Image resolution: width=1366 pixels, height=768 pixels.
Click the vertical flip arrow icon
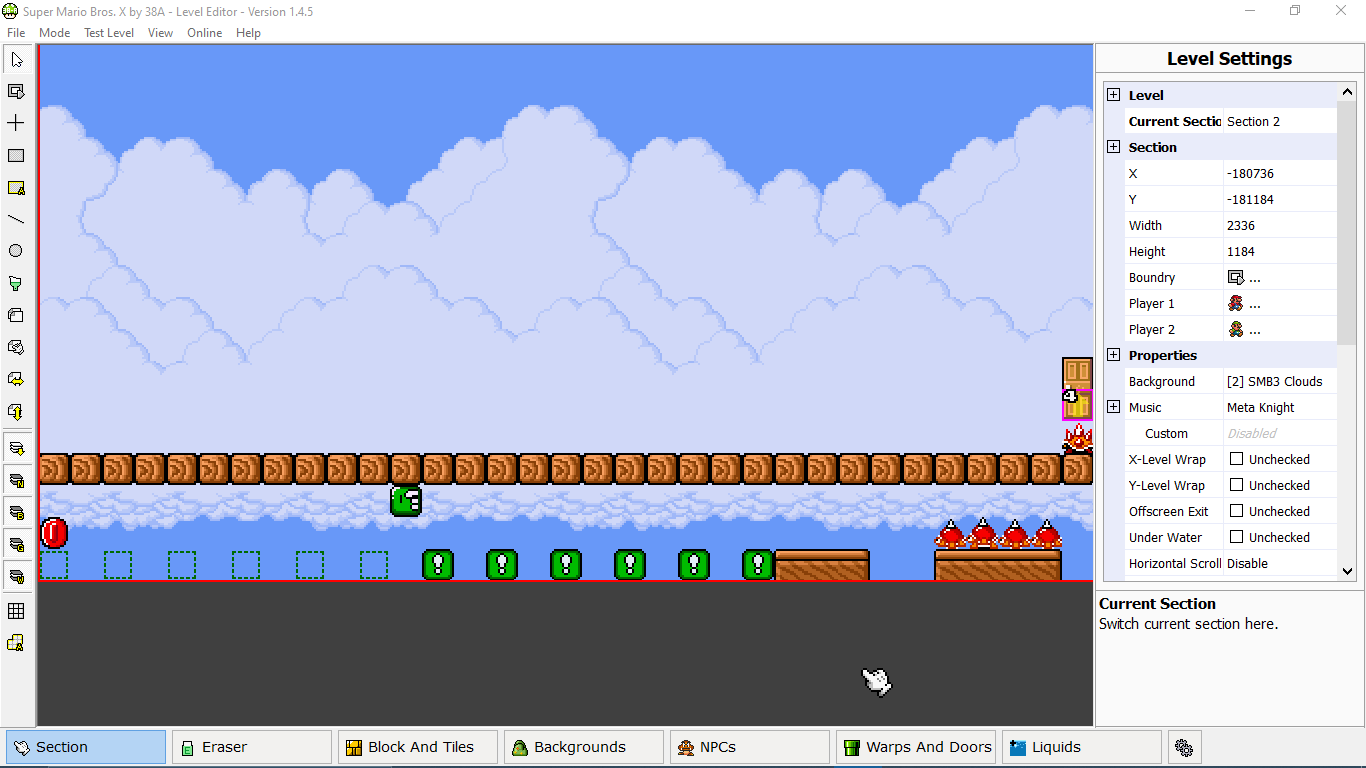[x=16, y=412]
